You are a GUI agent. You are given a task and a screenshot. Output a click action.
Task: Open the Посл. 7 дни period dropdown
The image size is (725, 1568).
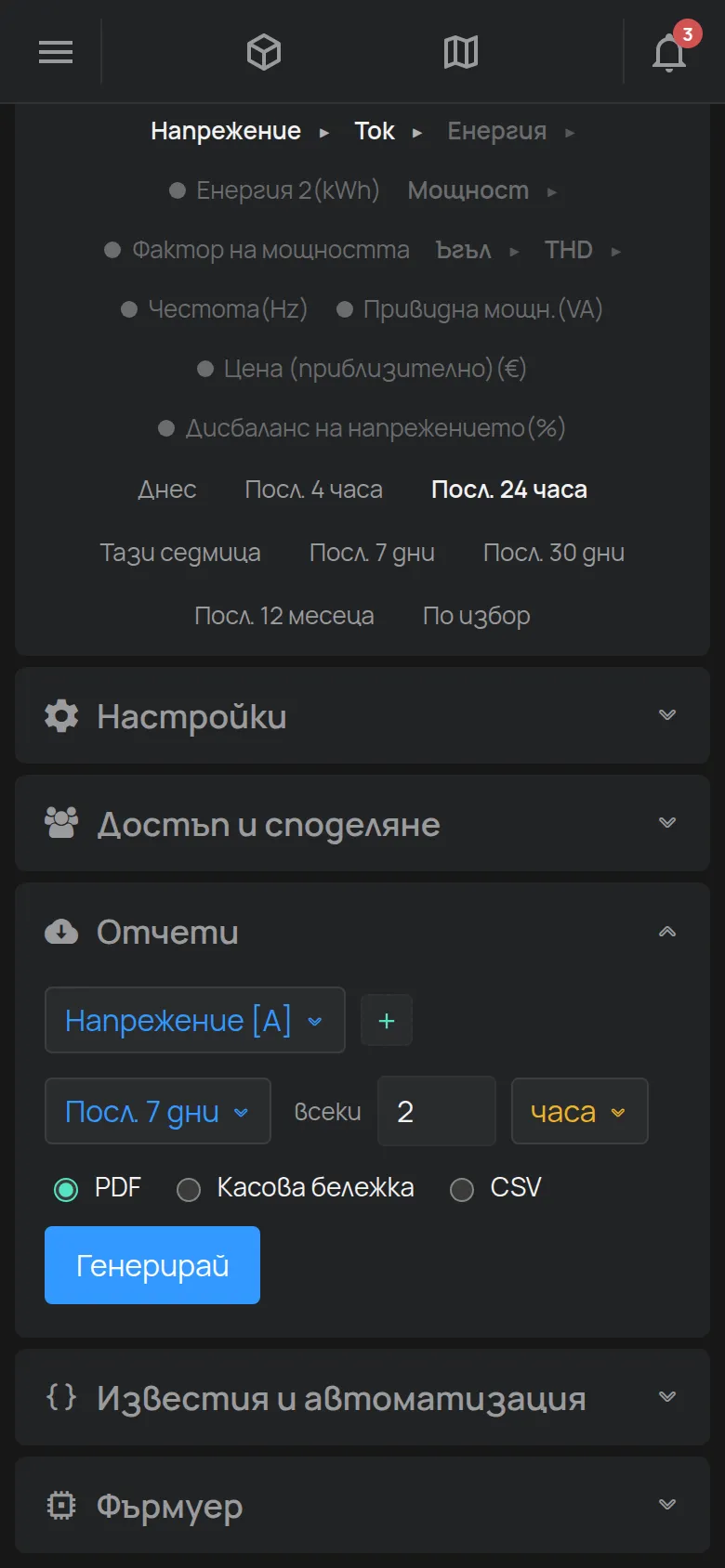coord(158,1111)
